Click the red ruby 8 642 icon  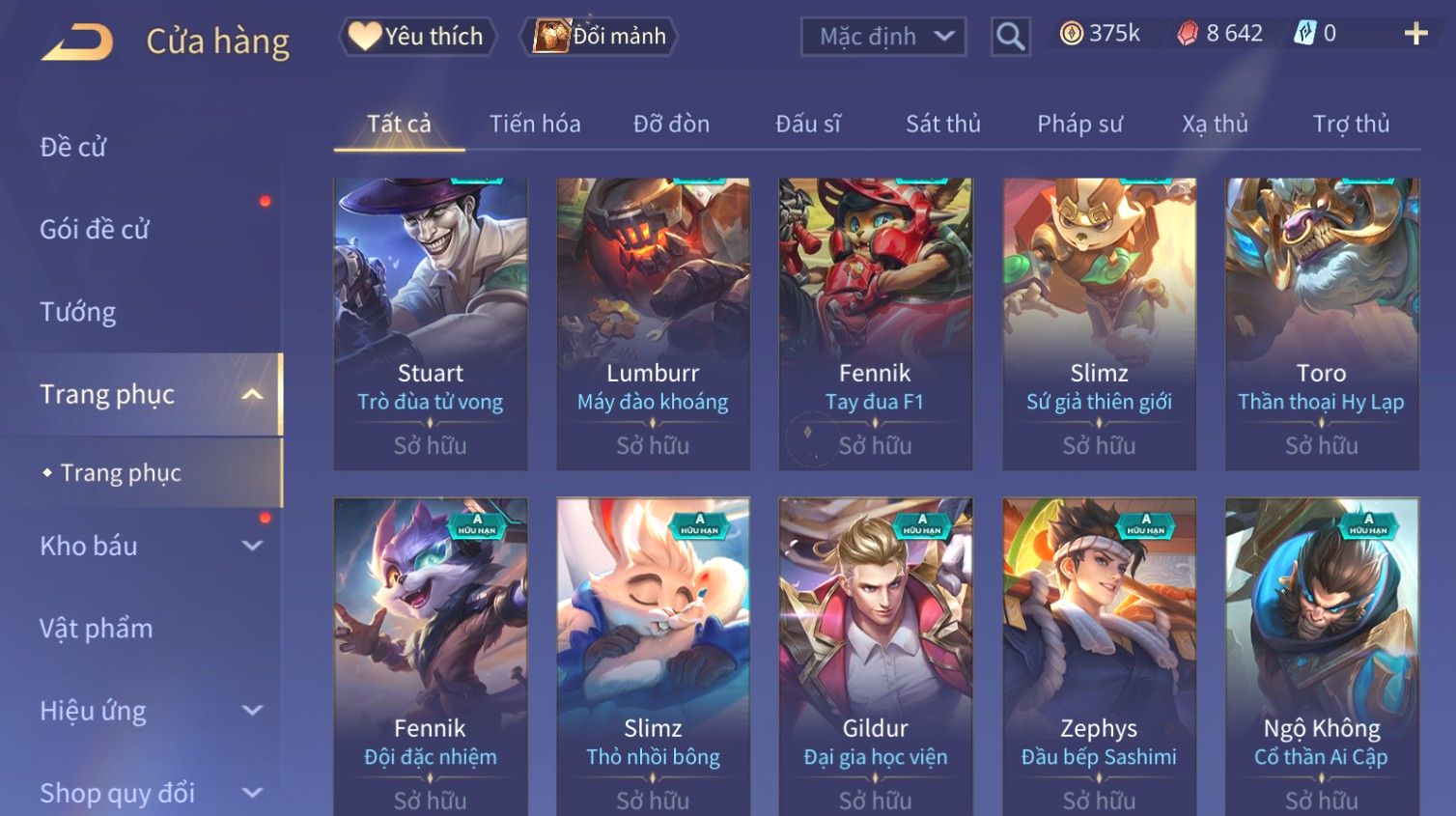pos(1188,34)
